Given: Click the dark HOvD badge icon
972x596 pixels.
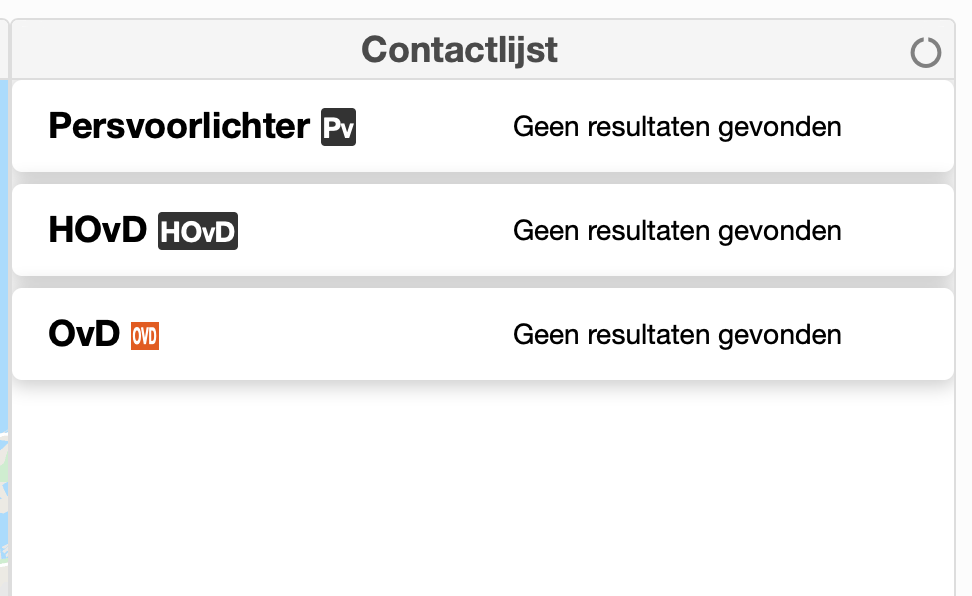Looking at the screenshot, I should tap(198, 231).
